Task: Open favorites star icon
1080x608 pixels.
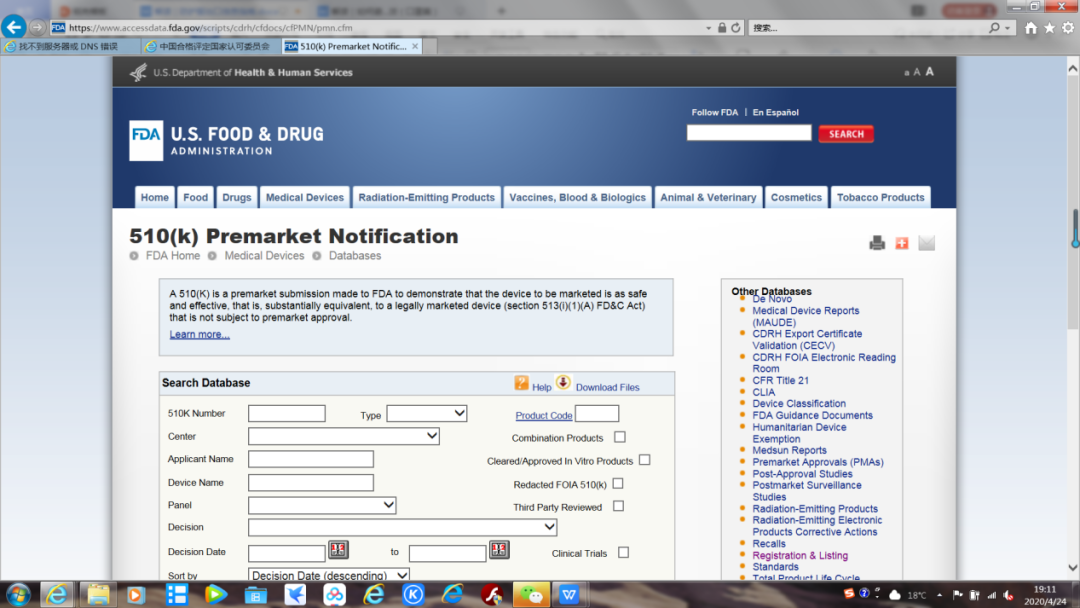Action: pos(1049,28)
